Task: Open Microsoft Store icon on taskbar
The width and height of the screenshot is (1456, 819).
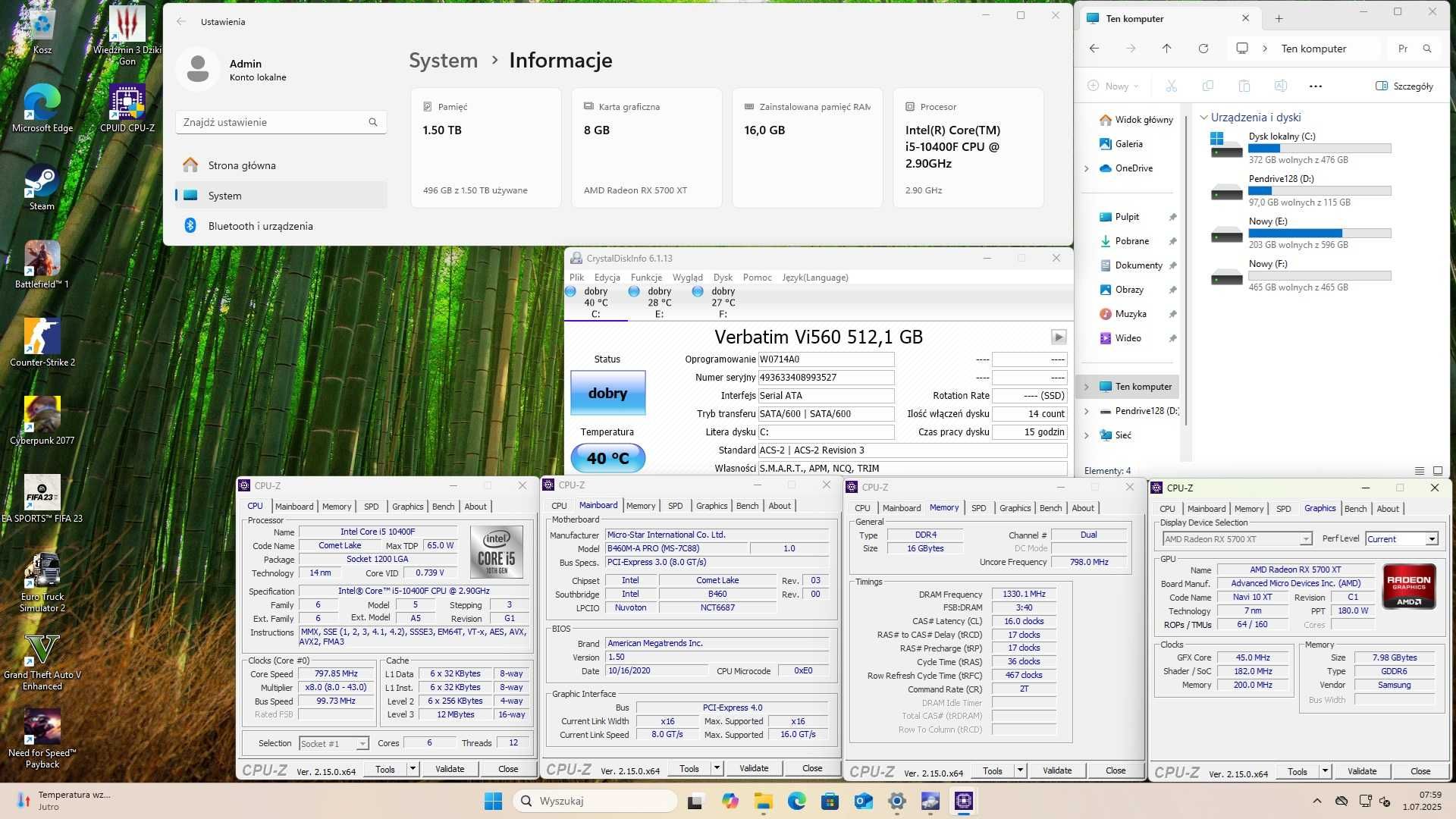Action: click(x=830, y=801)
